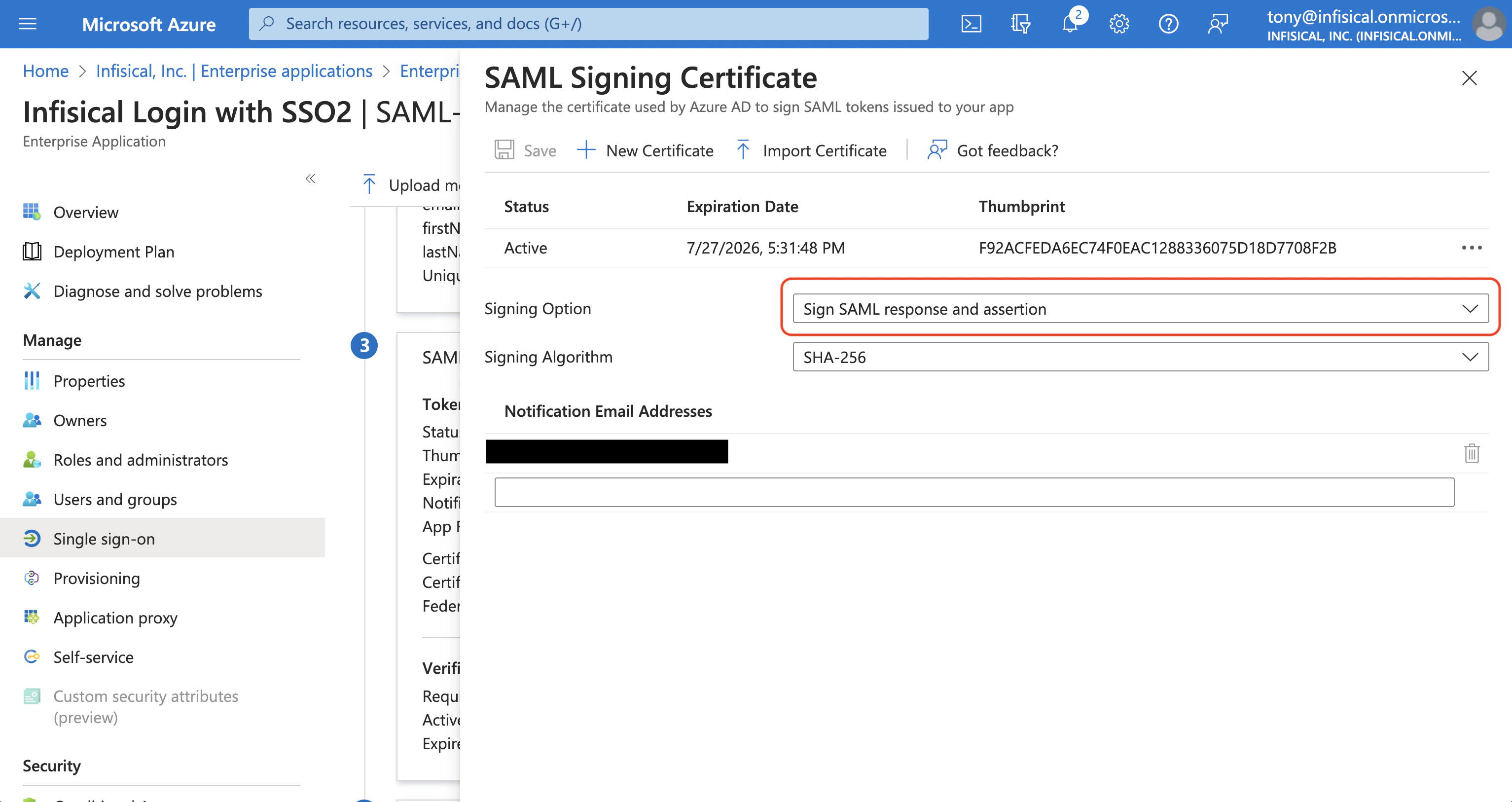
Task: Click the Diagnose wrench icon
Action: coord(32,291)
